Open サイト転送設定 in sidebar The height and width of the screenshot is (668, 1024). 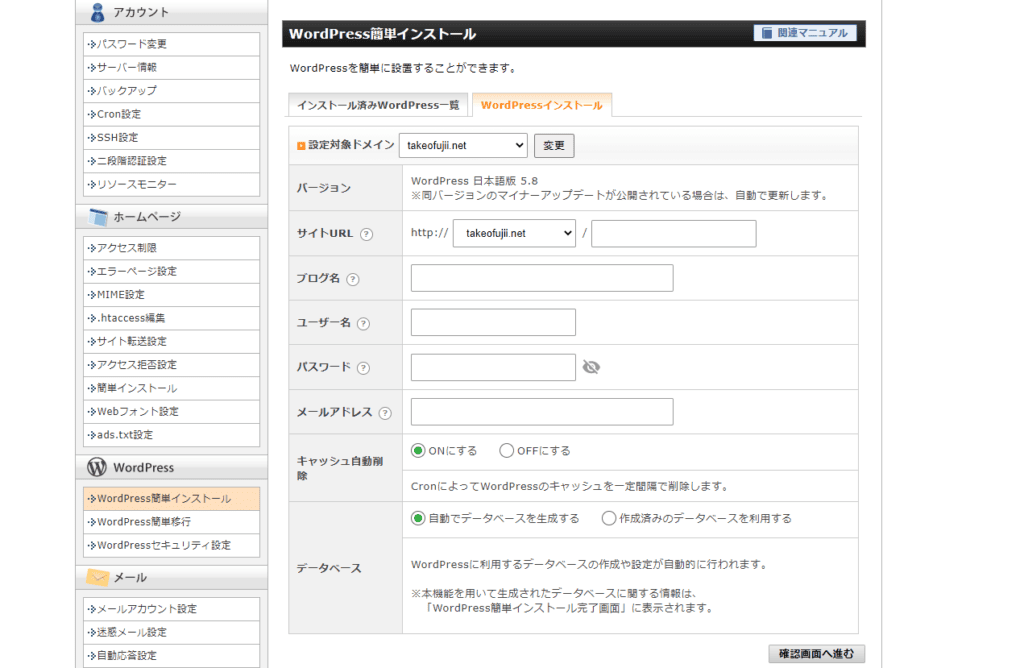pyautogui.click(x=171, y=342)
